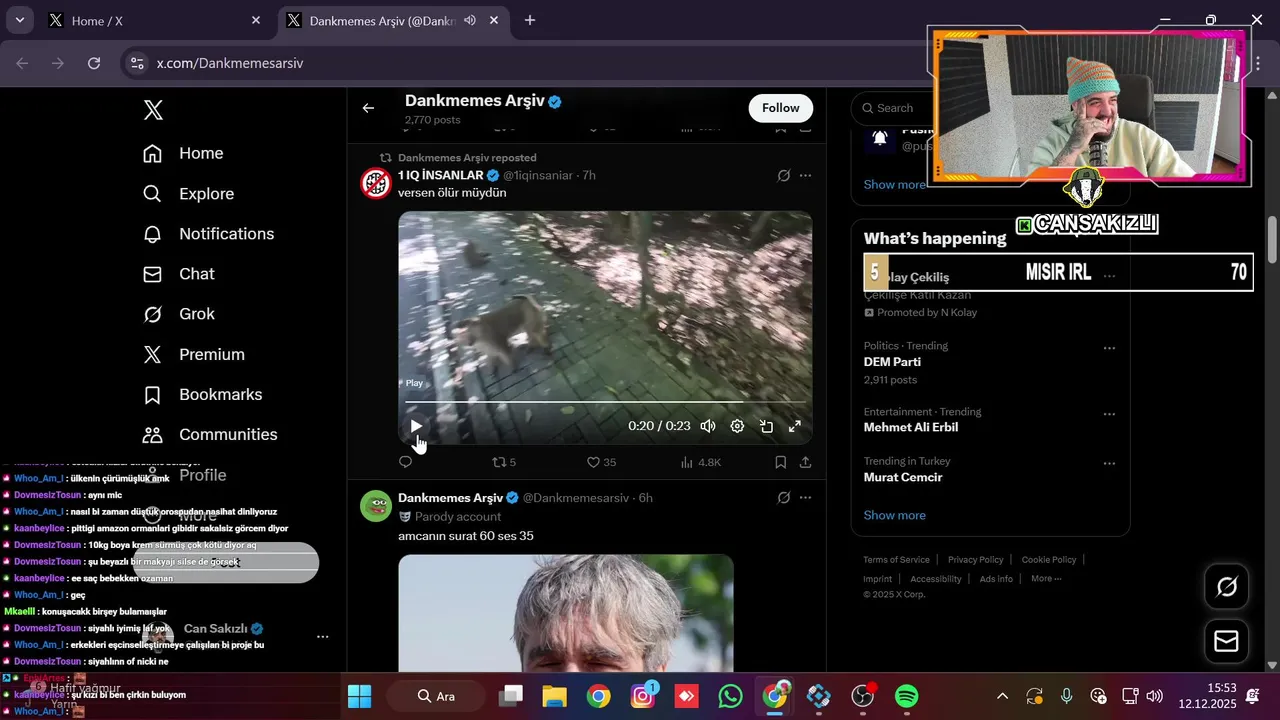Open account menu dots beside Can Sakızlı
Image resolution: width=1280 pixels, height=720 pixels.
[322, 637]
